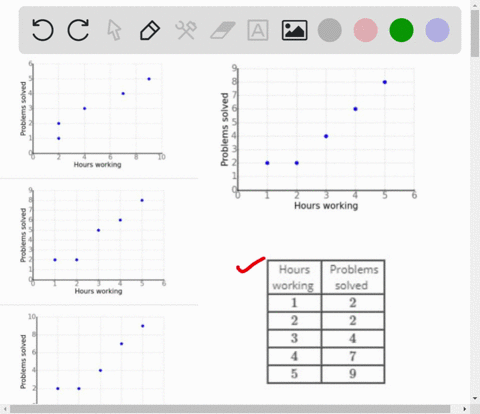Click the top-left scatter plot graph
The width and height of the screenshot is (480, 414).
click(x=93, y=114)
